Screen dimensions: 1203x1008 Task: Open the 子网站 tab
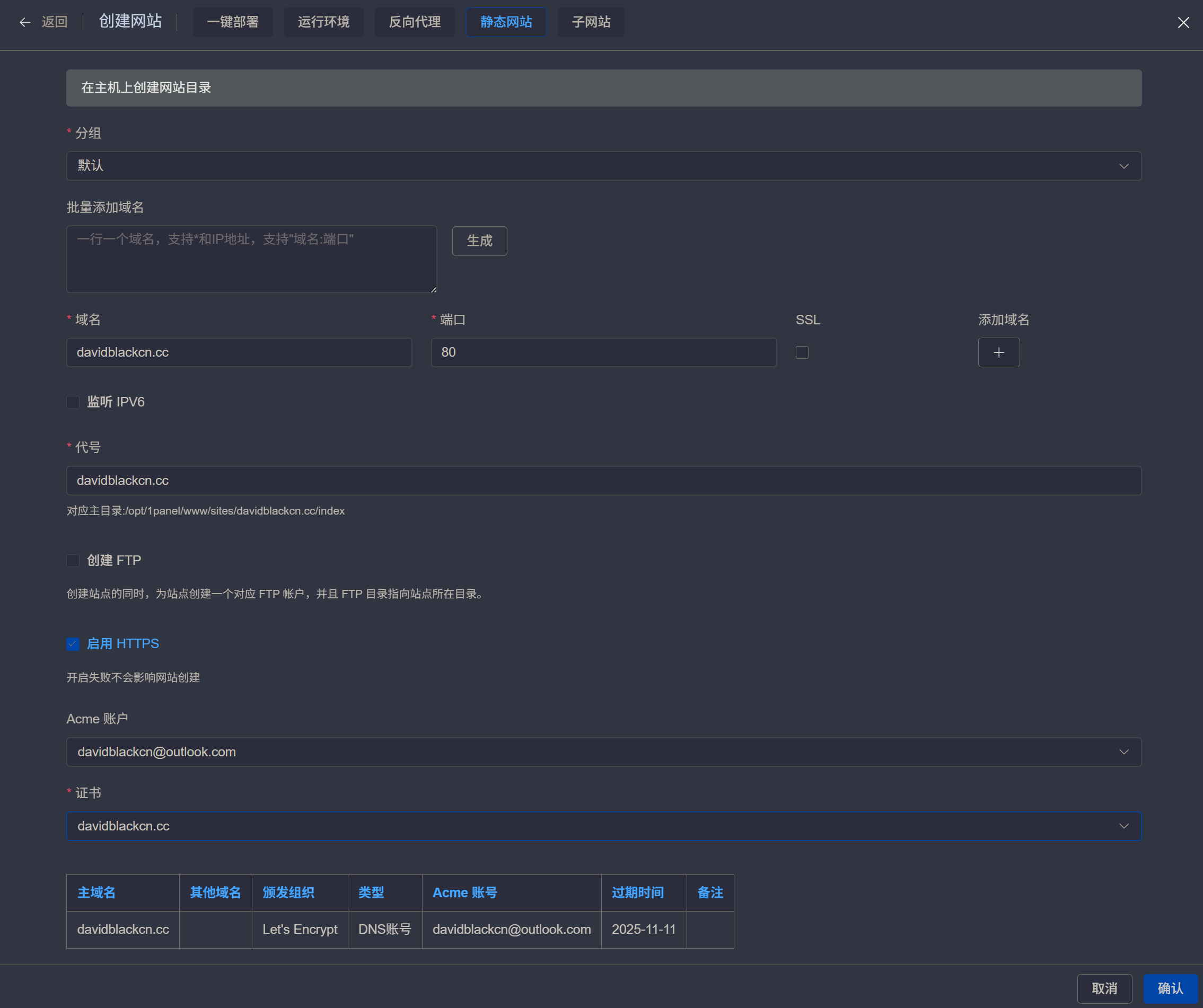591,22
